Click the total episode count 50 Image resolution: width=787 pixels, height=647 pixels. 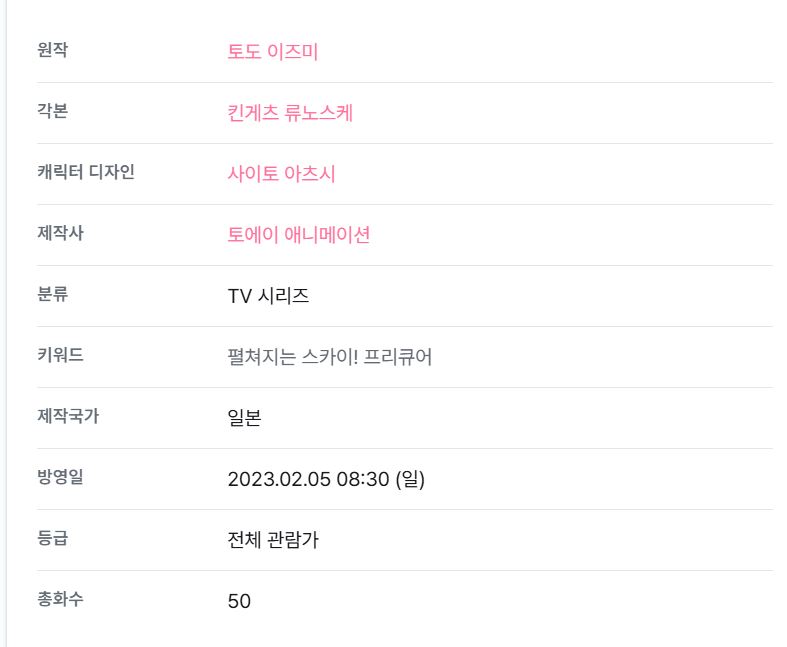click(239, 601)
